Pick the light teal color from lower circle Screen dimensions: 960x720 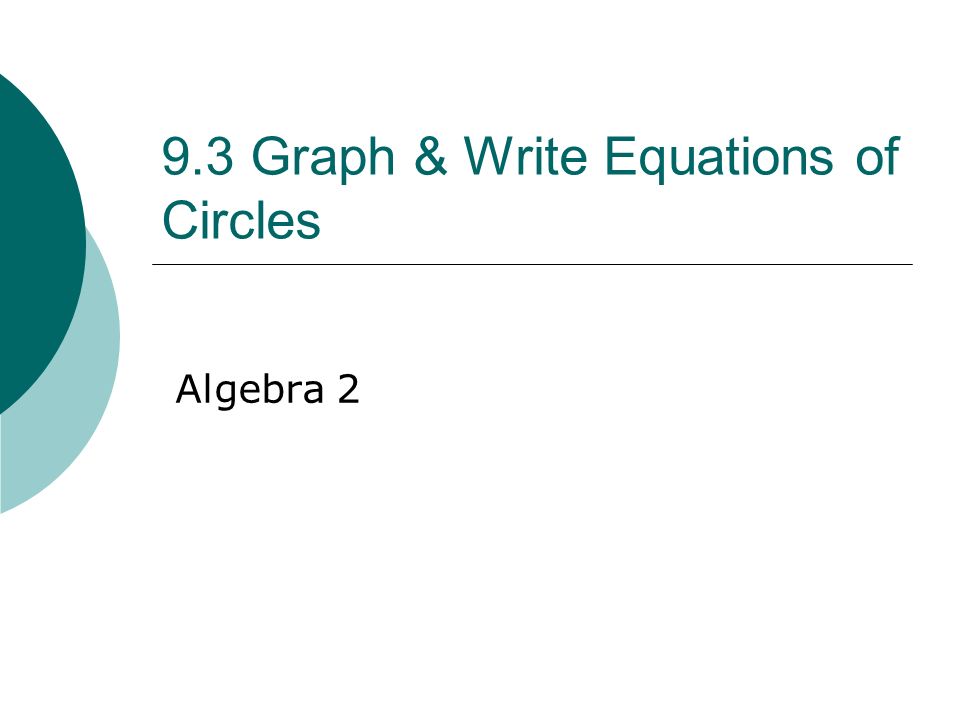coord(80,429)
